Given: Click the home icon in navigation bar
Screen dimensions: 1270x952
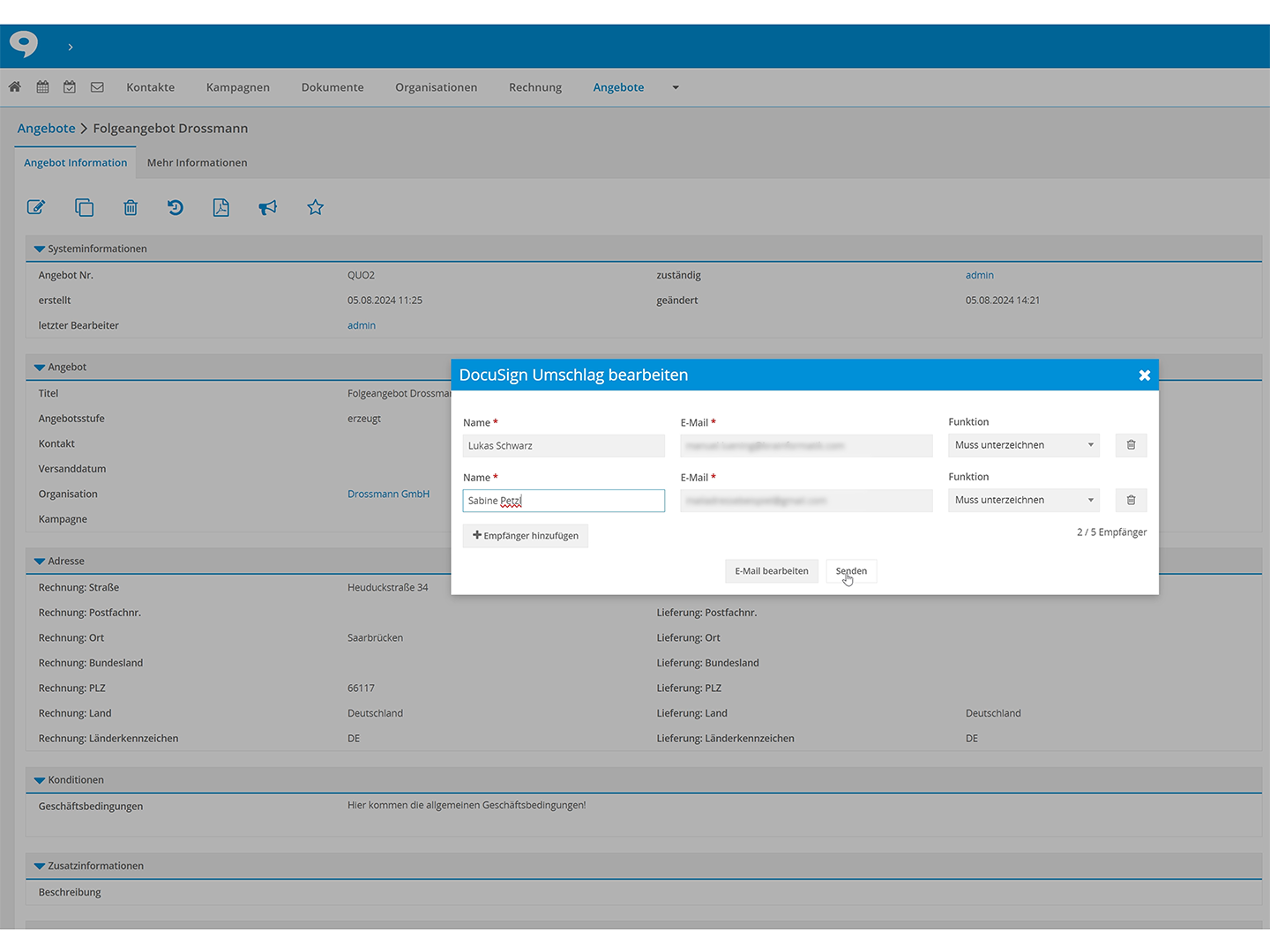Looking at the screenshot, I should pyautogui.click(x=15, y=87).
